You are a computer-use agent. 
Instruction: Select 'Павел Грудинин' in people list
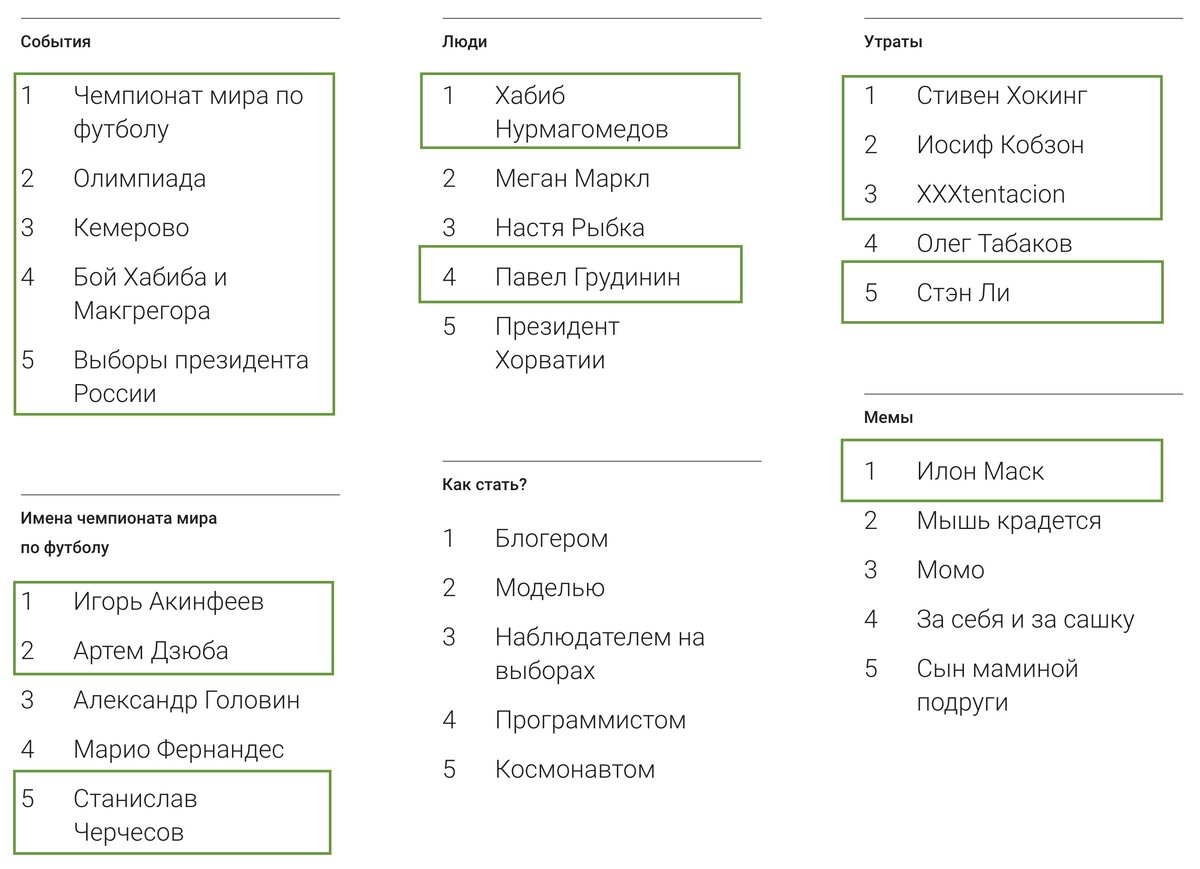pos(587,277)
